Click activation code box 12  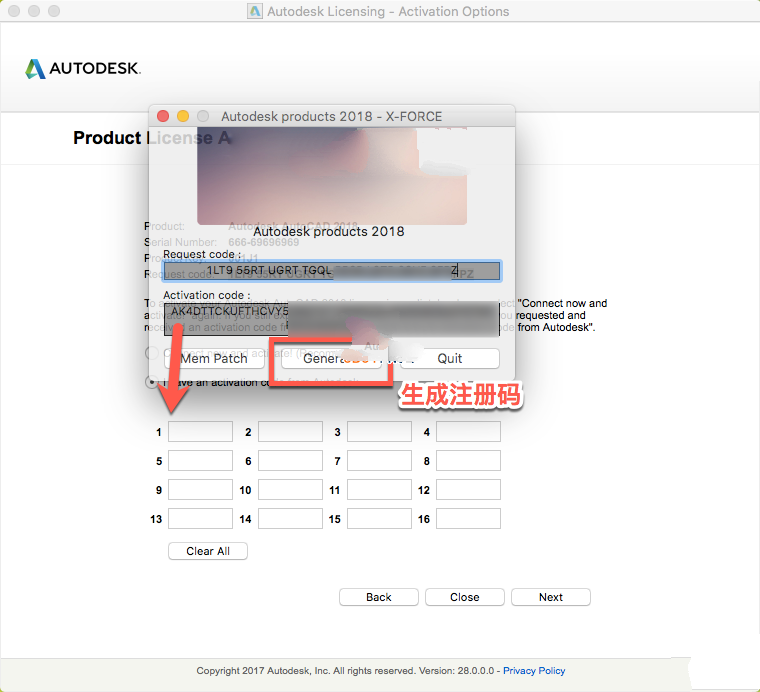[x=468, y=490]
